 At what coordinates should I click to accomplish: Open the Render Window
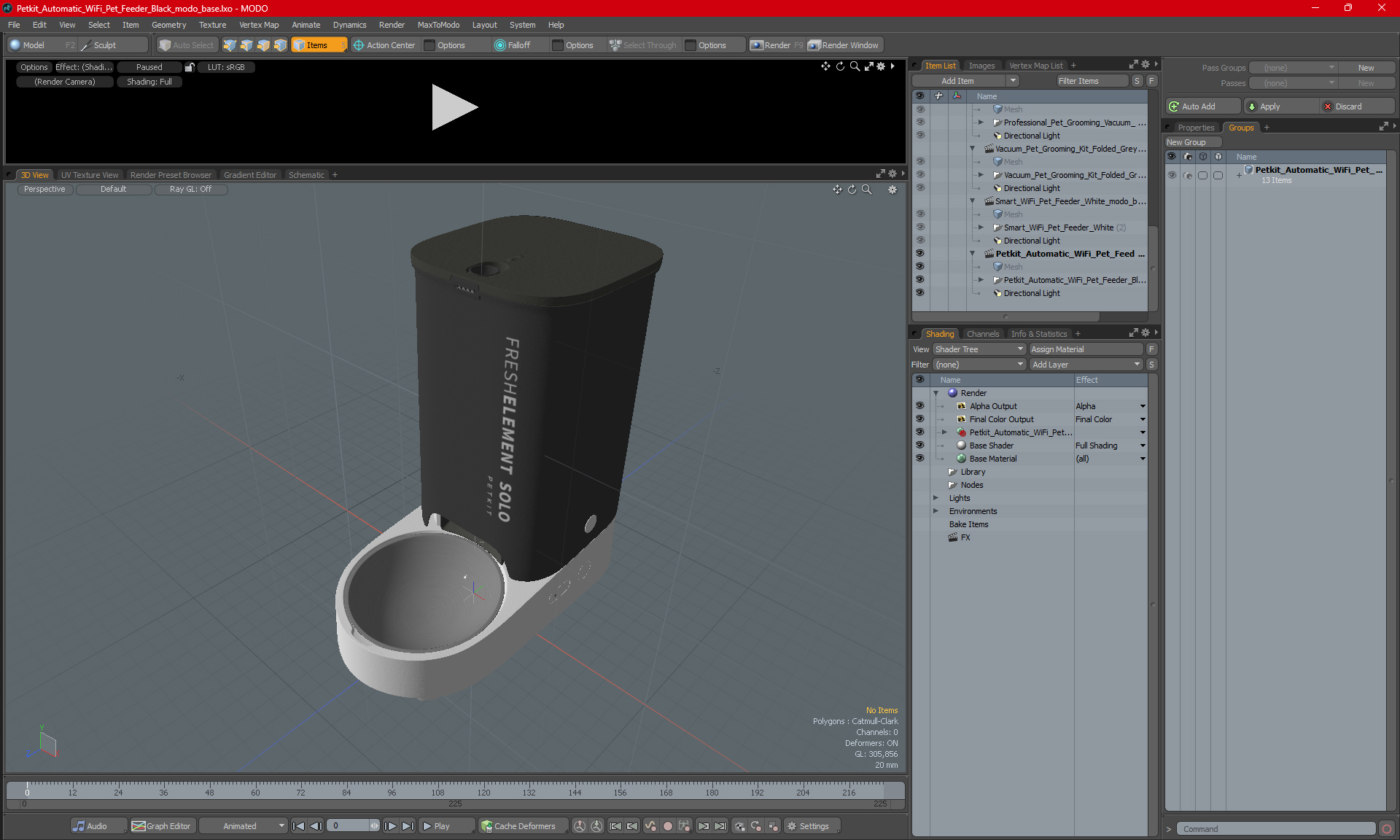click(844, 45)
